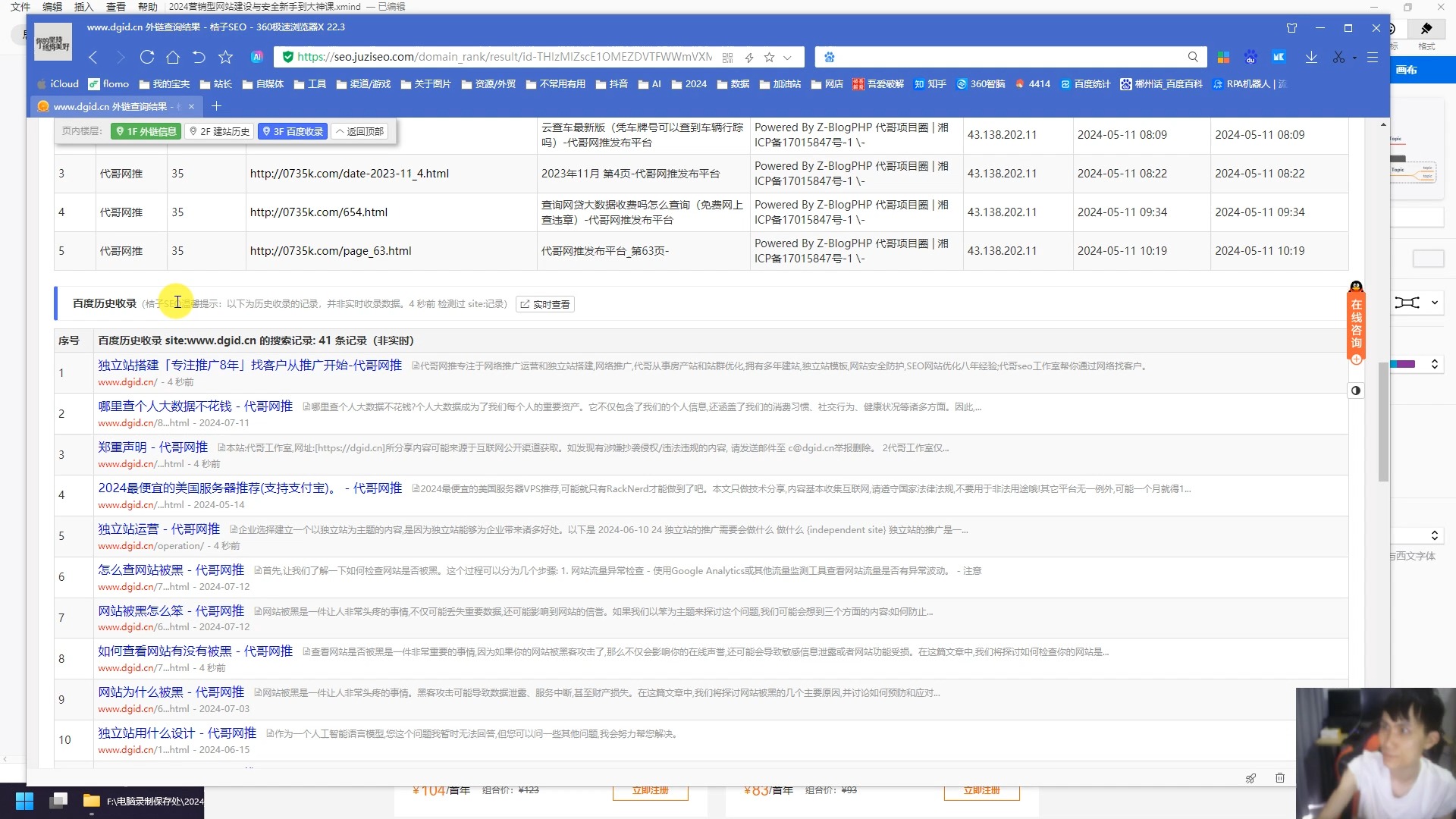The width and height of the screenshot is (1456, 819).
Task: Open the Windows Start button
Action: click(x=24, y=801)
